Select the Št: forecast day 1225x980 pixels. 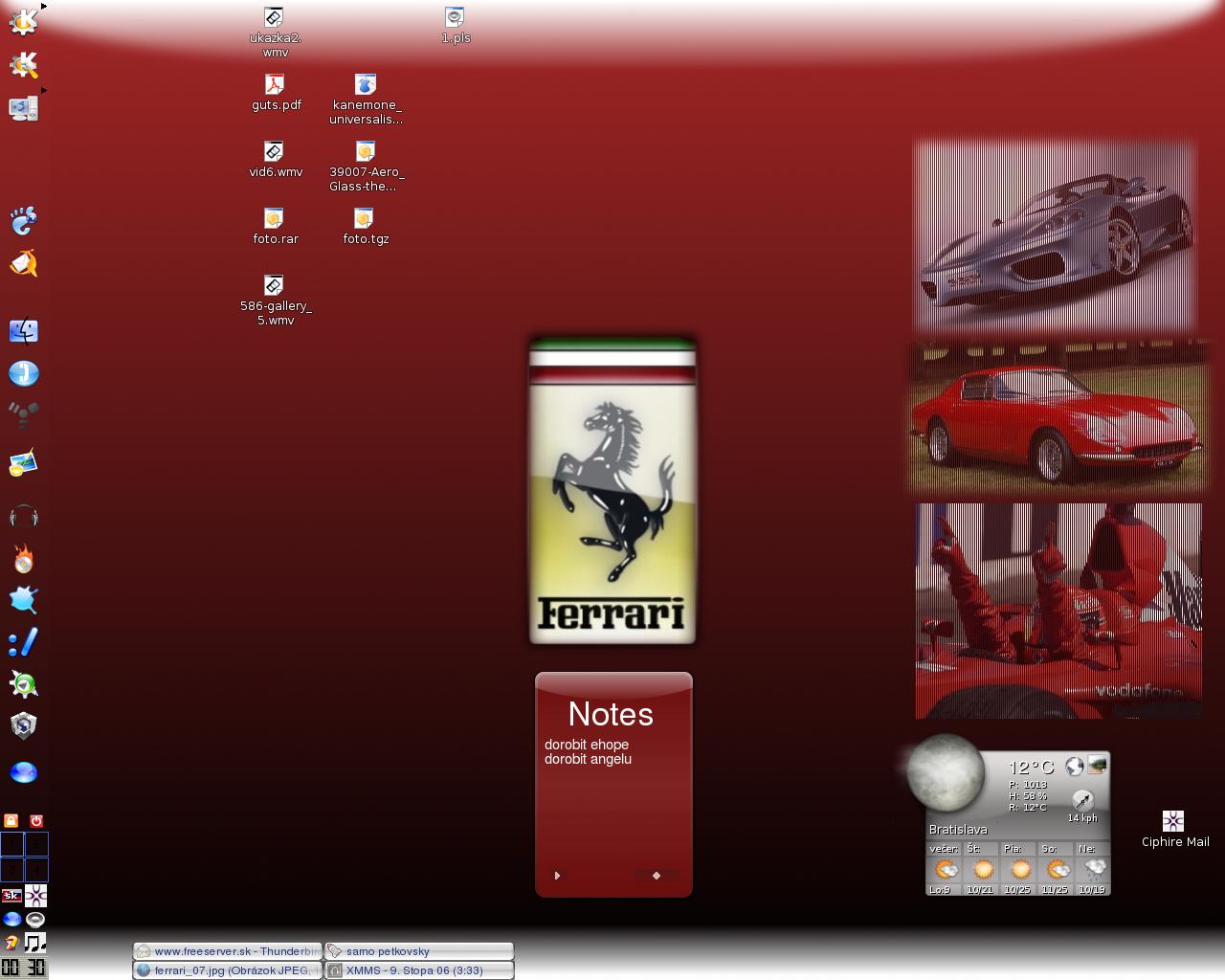(983, 869)
